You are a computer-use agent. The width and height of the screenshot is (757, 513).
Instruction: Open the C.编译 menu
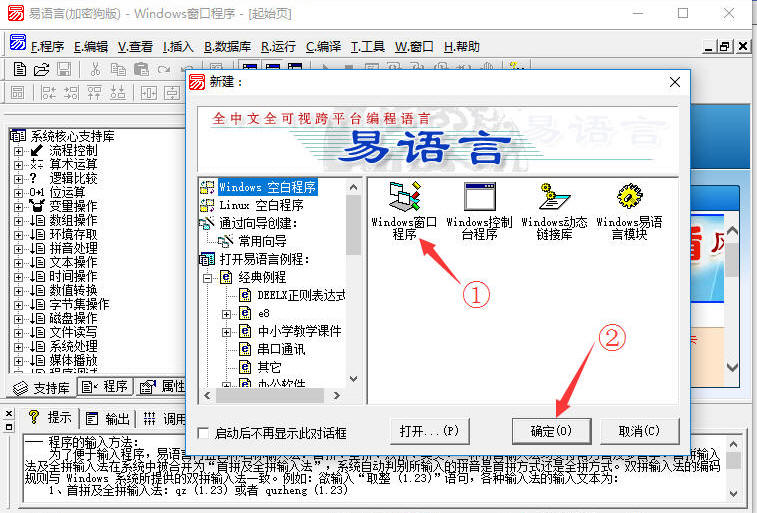point(323,46)
